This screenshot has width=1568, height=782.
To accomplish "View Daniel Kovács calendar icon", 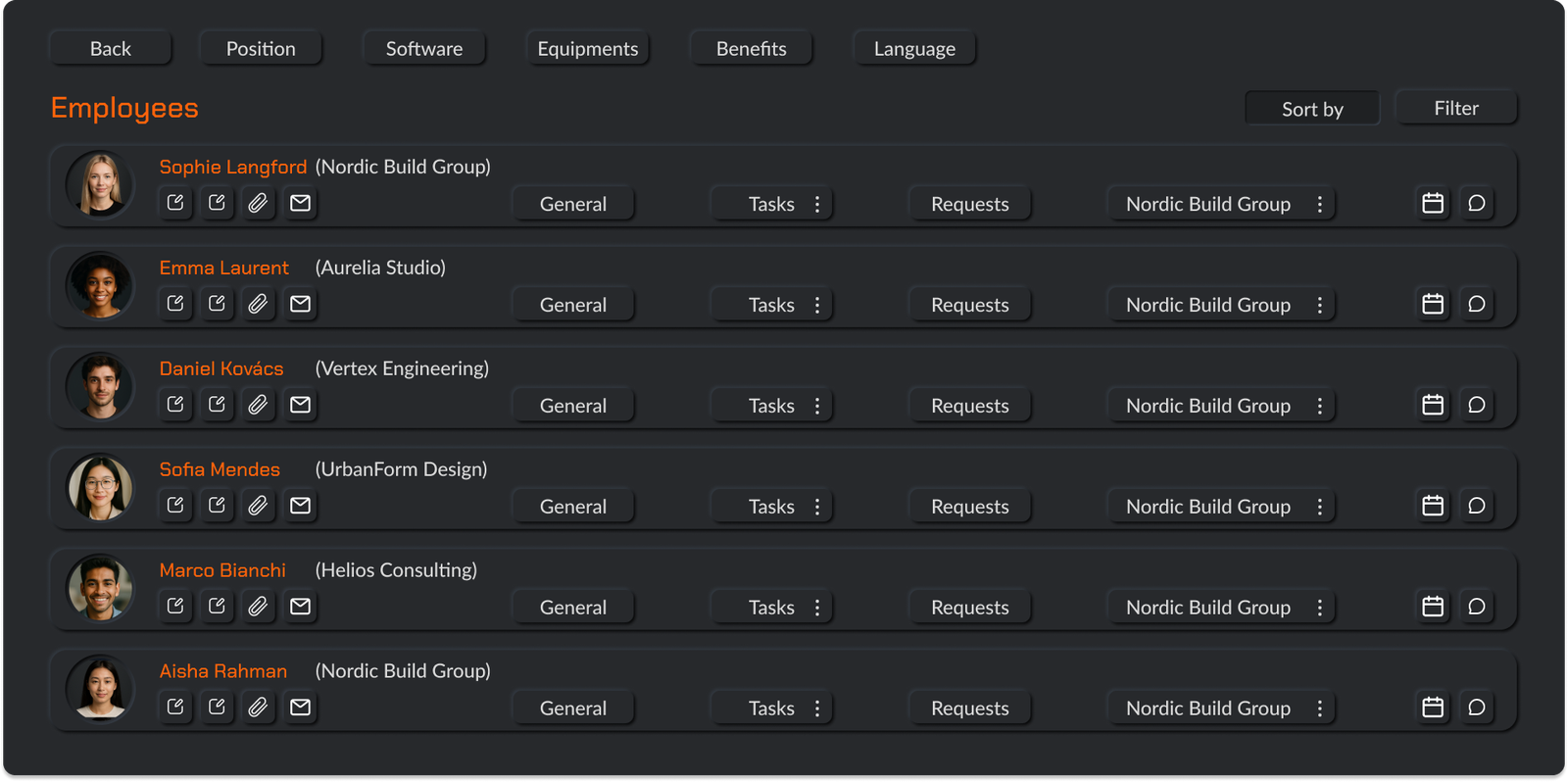I will [1433, 405].
